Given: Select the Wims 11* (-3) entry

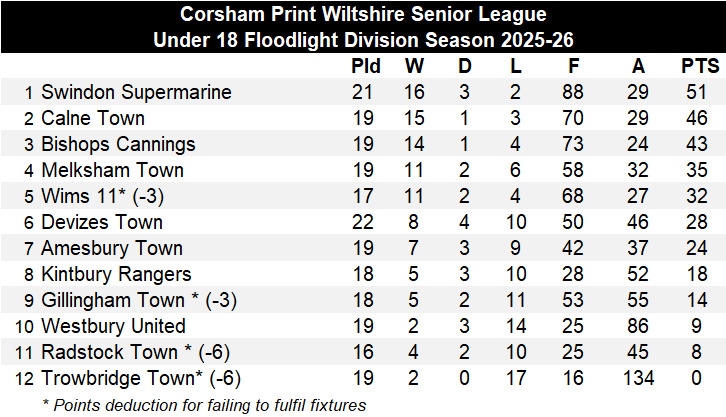Looking at the screenshot, I should [x=102, y=196].
